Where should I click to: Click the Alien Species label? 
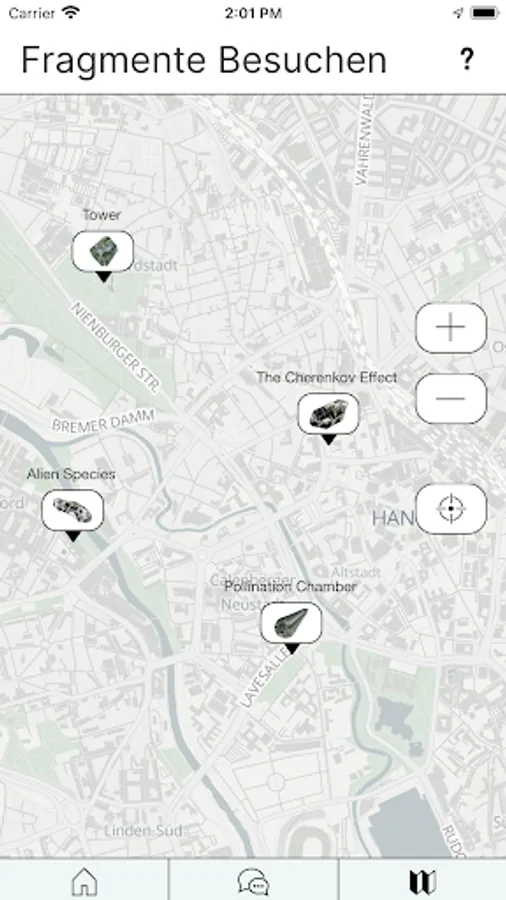click(71, 474)
